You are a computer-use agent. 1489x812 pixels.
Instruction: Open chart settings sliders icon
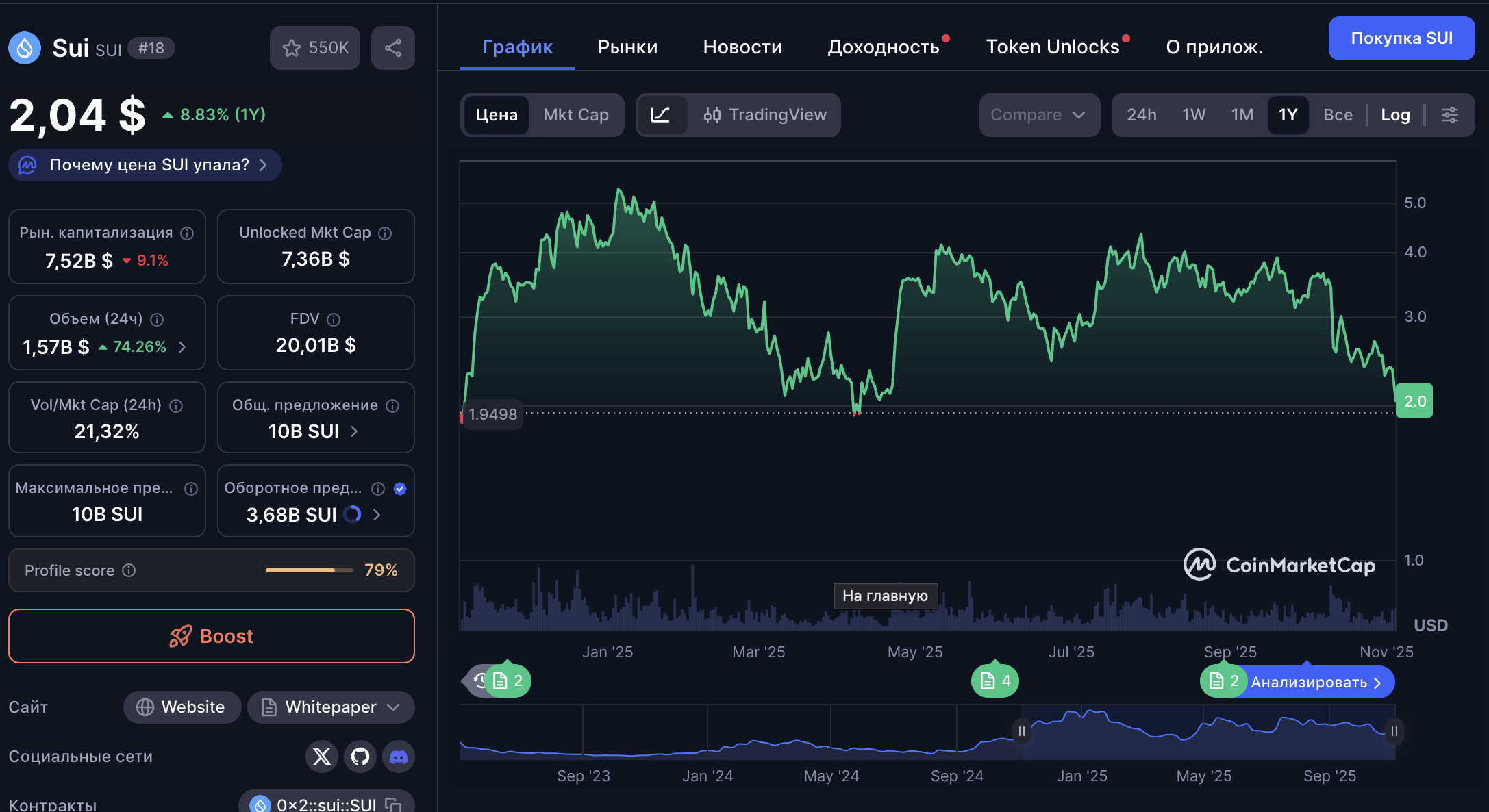[x=1449, y=115]
